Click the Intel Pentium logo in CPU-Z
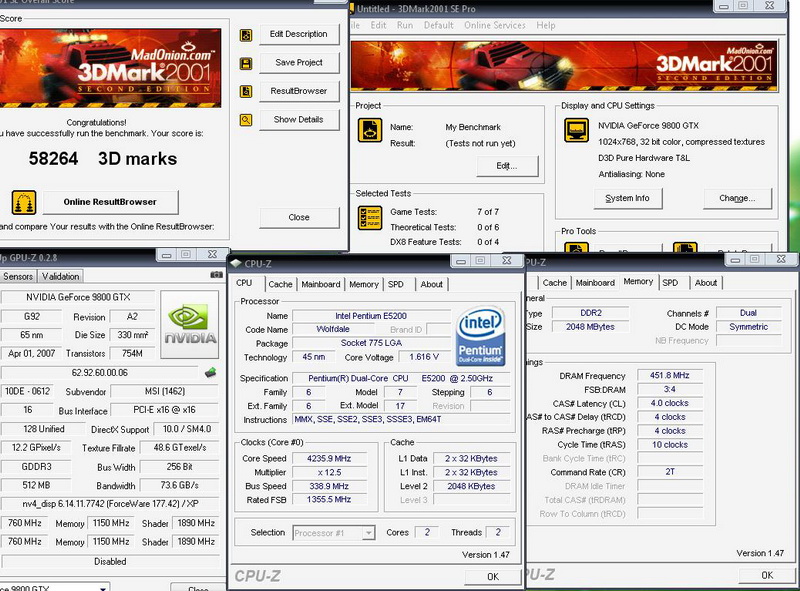 pyautogui.click(x=480, y=336)
